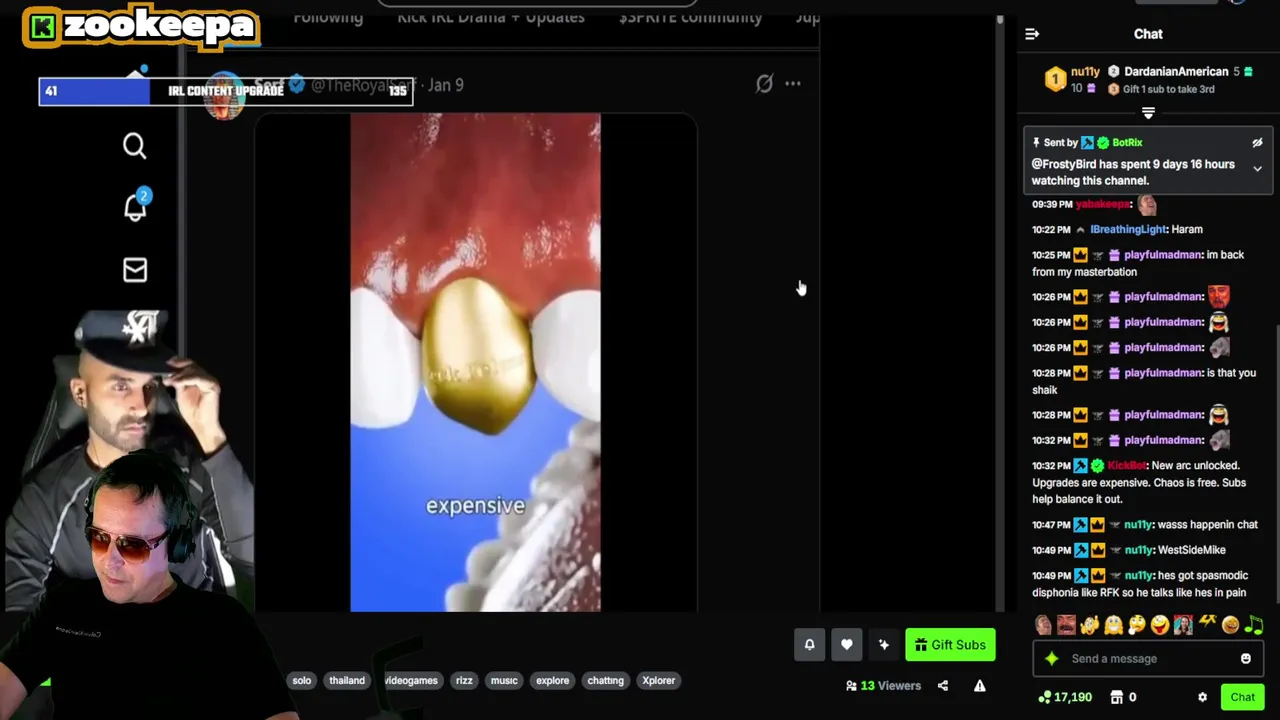The height and width of the screenshot is (720, 1280).
Task: Click the Gift Subs button
Action: (x=950, y=645)
